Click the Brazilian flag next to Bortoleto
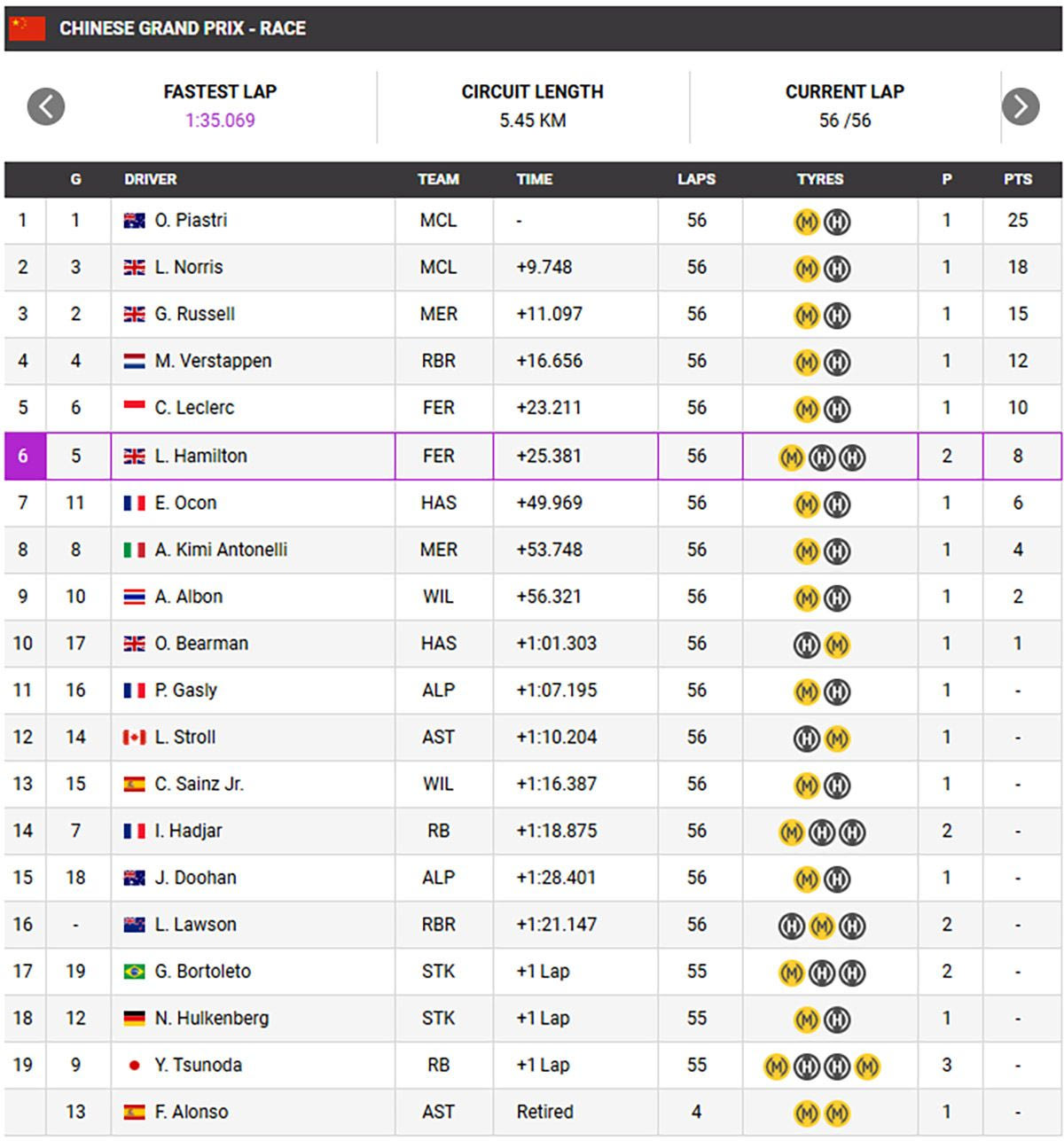1064x1141 pixels. pyautogui.click(x=134, y=972)
